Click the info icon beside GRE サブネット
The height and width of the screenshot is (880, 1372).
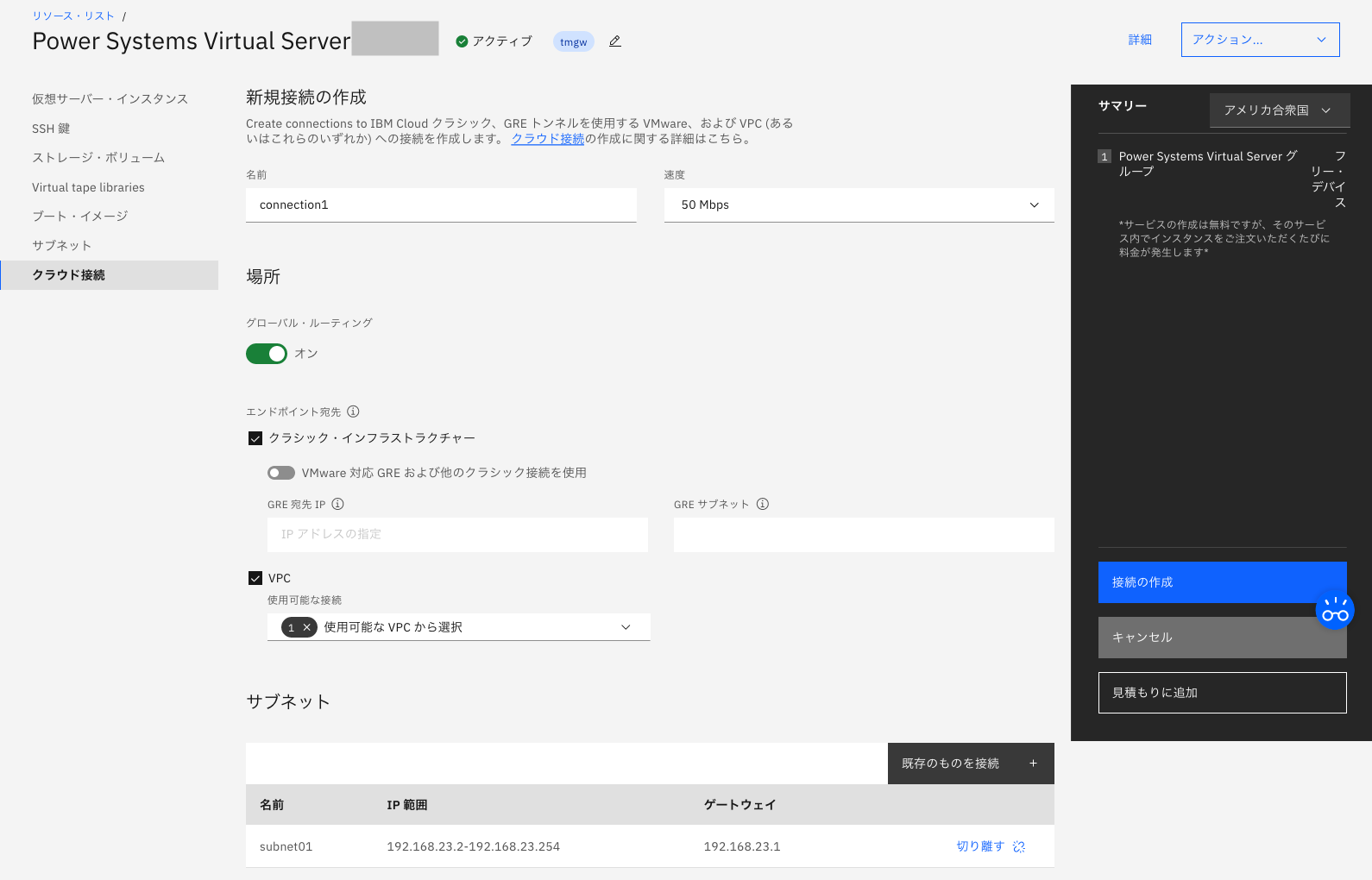click(763, 504)
